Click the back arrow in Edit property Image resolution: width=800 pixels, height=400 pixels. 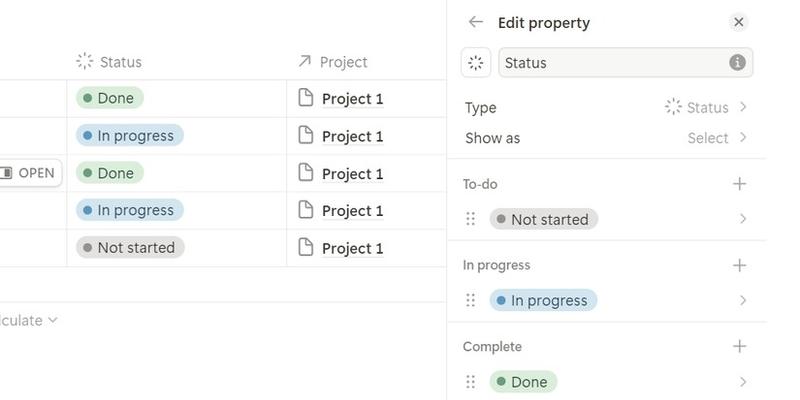click(476, 22)
